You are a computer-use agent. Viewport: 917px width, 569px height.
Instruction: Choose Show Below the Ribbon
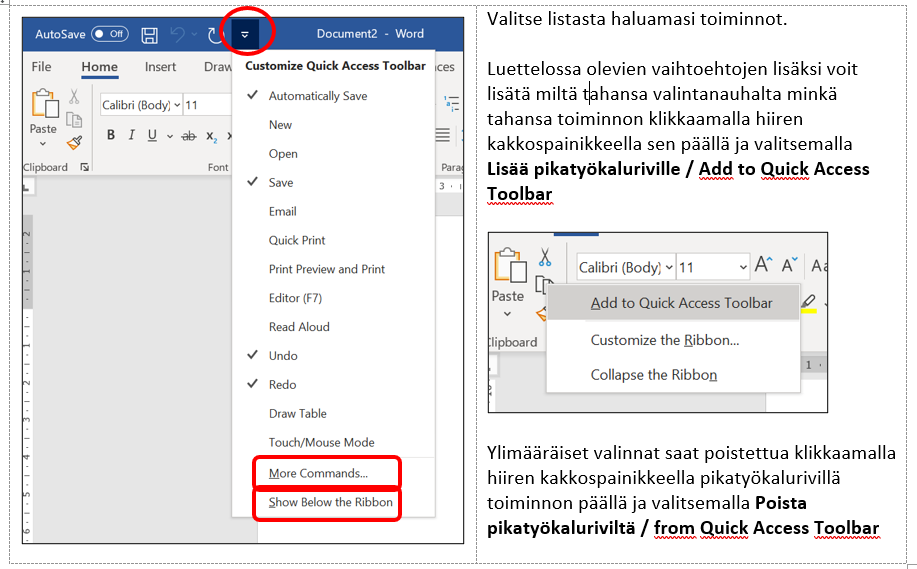pyautogui.click(x=330, y=502)
